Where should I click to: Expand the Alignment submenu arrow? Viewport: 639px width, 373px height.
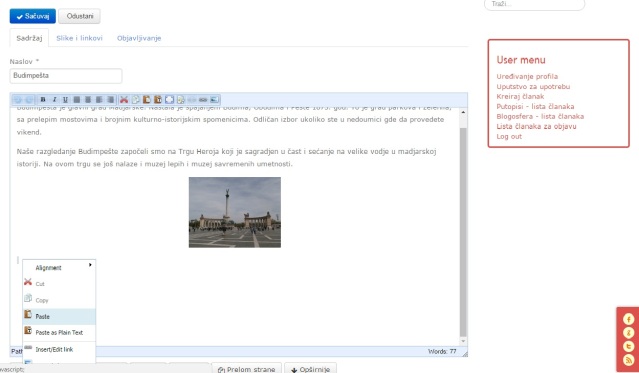coord(90,265)
